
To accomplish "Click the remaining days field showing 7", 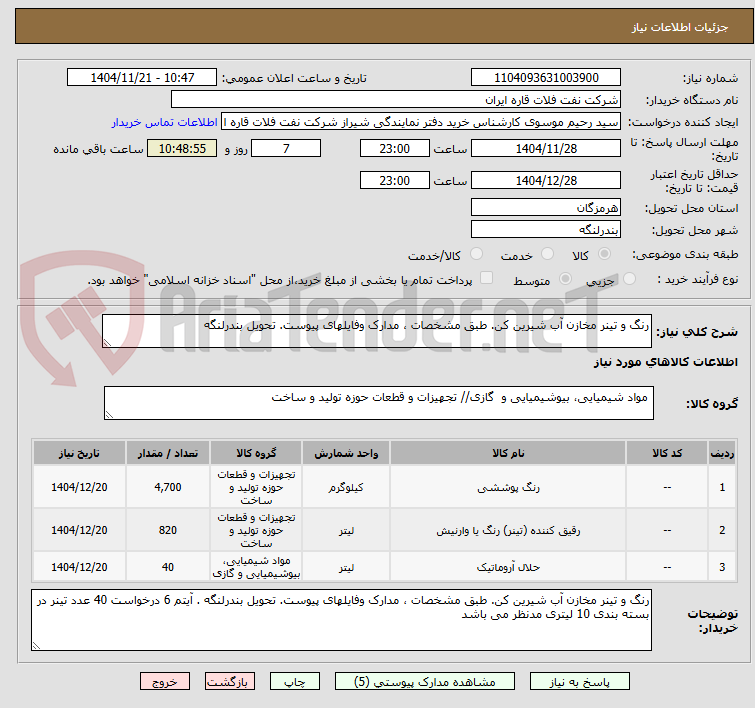I will (286, 148).
